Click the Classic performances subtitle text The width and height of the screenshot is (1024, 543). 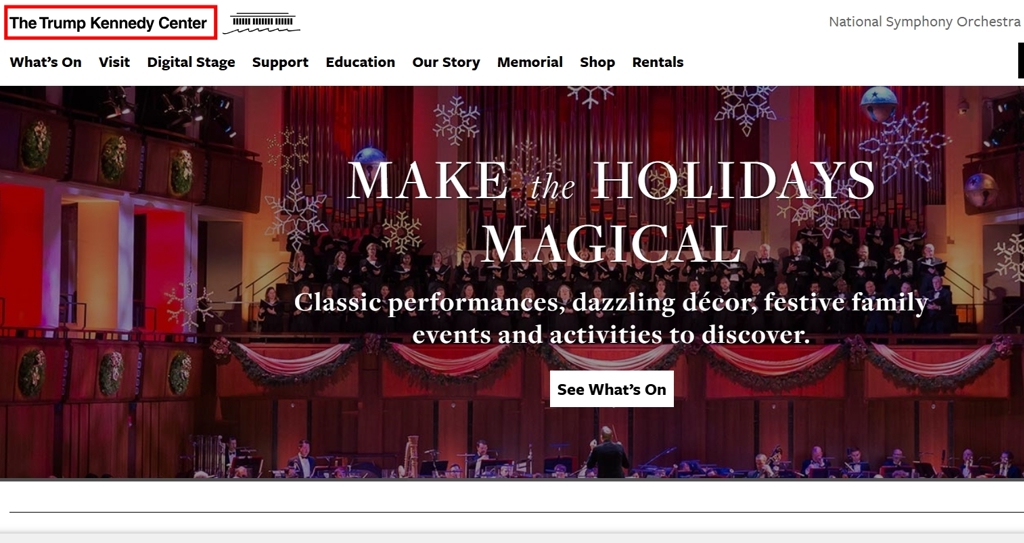pyautogui.click(x=611, y=318)
